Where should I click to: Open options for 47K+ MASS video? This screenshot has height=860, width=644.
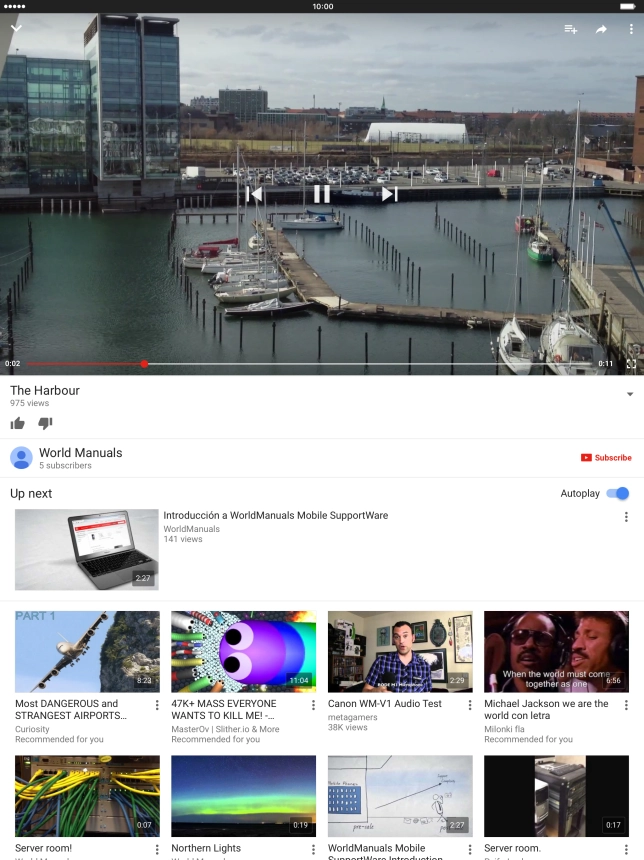coord(313,705)
